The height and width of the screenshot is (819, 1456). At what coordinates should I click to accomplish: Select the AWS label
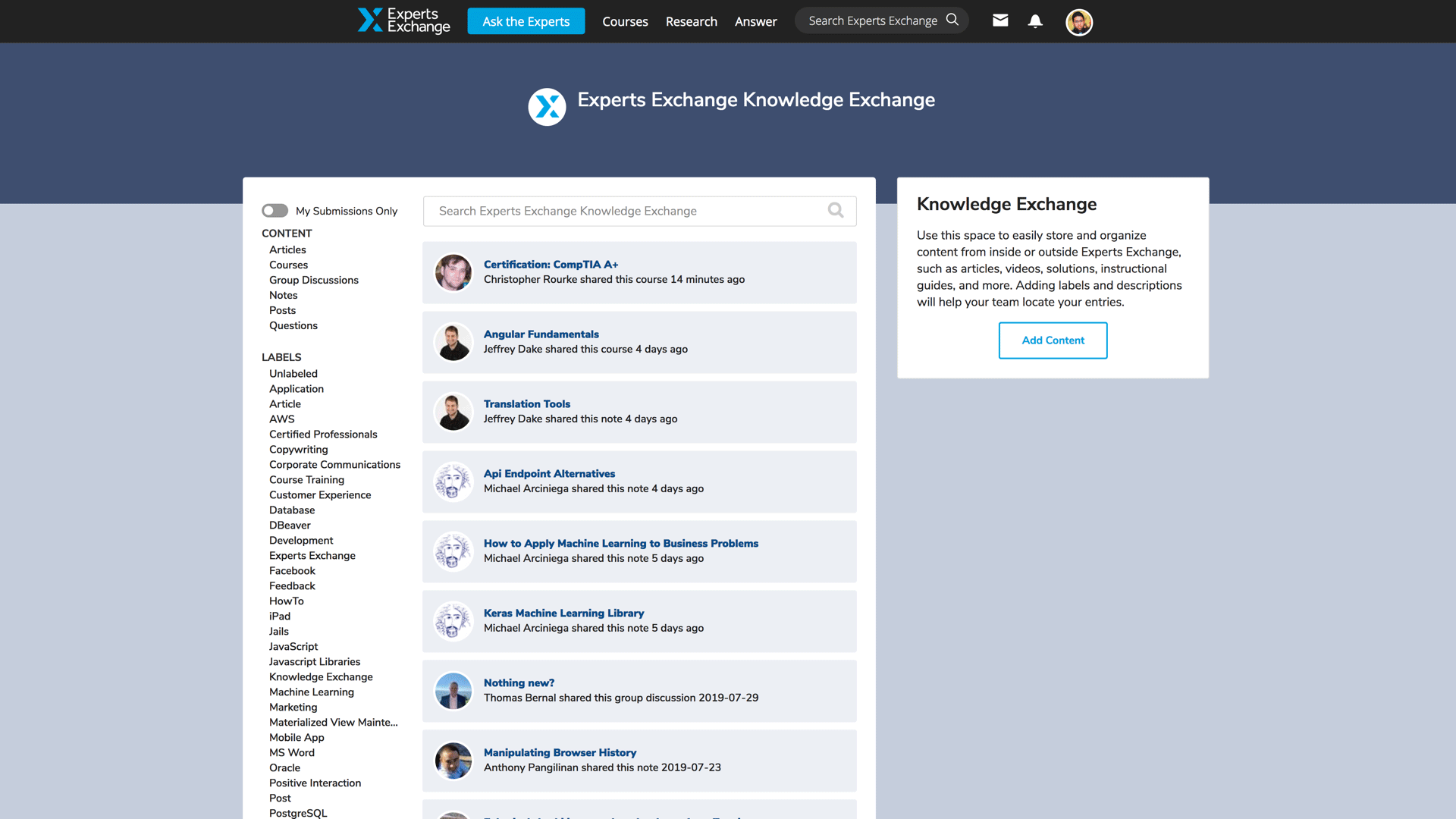coord(281,419)
